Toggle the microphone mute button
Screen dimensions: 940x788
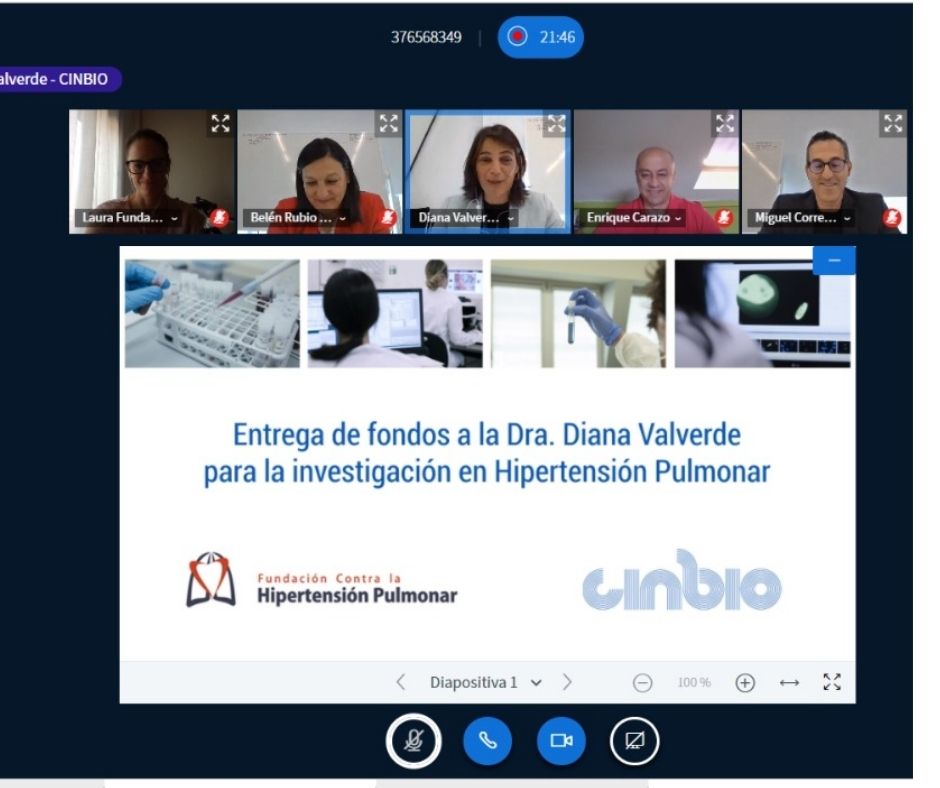414,741
